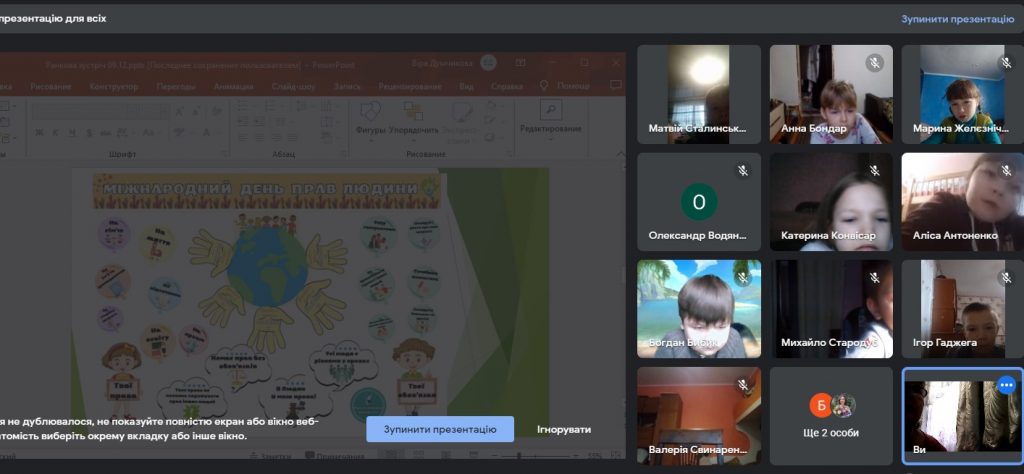Toggle italic К formatting in PowerPoint

tap(56, 133)
